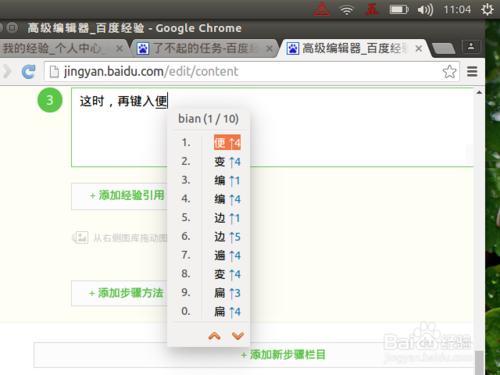This screenshot has height=375, width=500.
Task: Click the jingyan.baidu.com address bar
Action: [252, 71]
